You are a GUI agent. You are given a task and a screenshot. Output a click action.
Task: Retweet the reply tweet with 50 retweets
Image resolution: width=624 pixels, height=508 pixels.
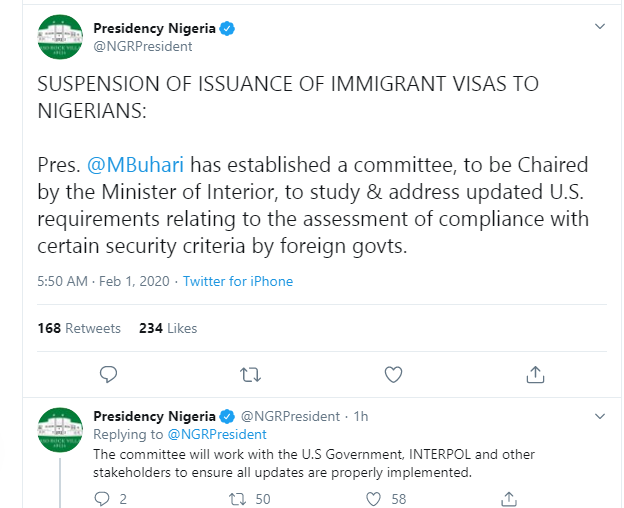click(238, 499)
